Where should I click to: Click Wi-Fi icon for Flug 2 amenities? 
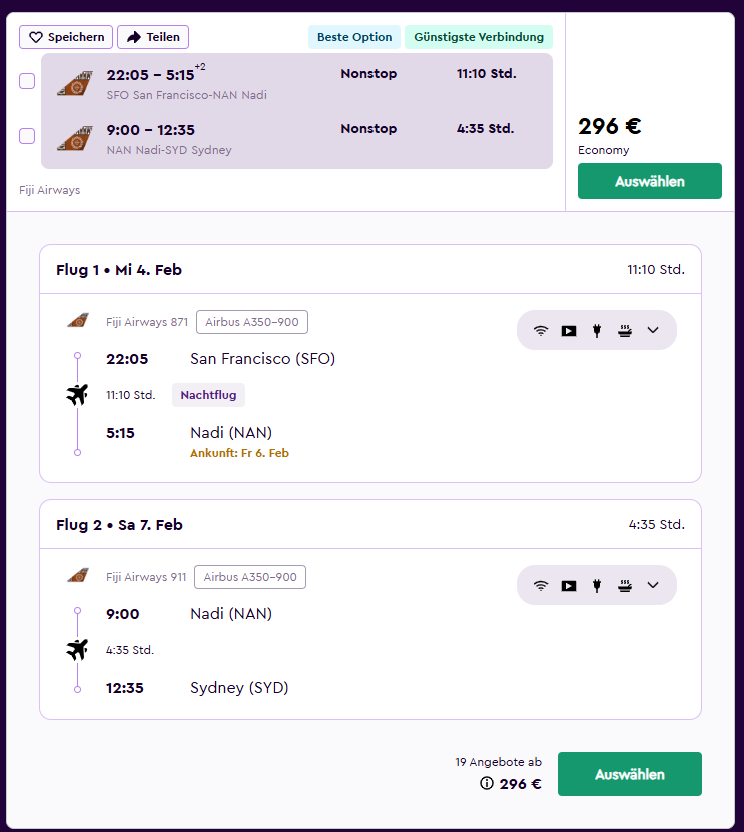click(x=541, y=585)
